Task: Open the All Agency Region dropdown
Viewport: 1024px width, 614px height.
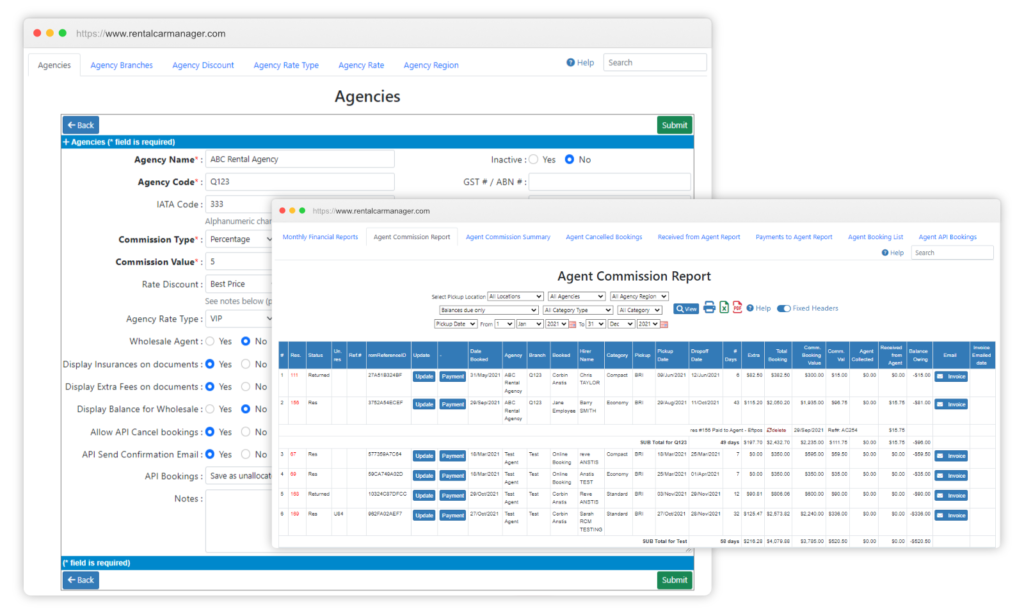Action: pos(639,297)
